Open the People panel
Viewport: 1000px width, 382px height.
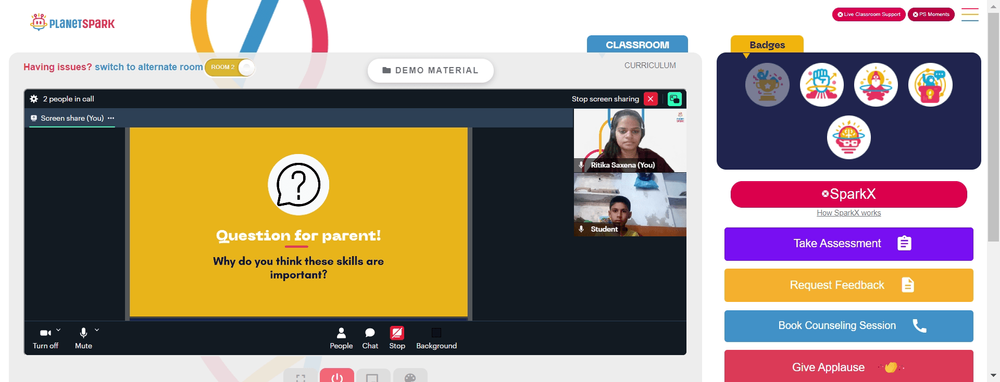tap(341, 338)
